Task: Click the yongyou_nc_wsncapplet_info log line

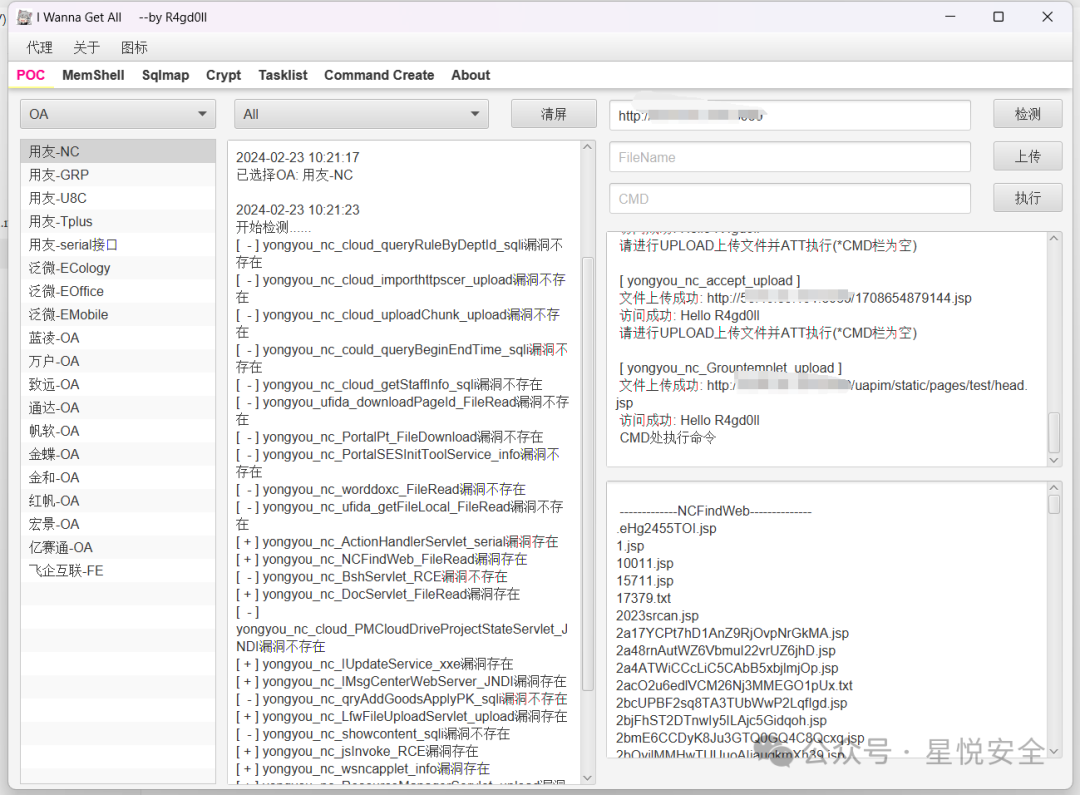Action: pos(363,769)
